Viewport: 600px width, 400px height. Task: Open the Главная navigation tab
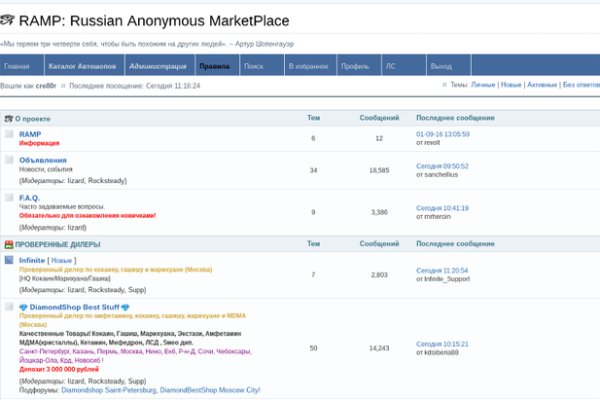pos(17,66)
